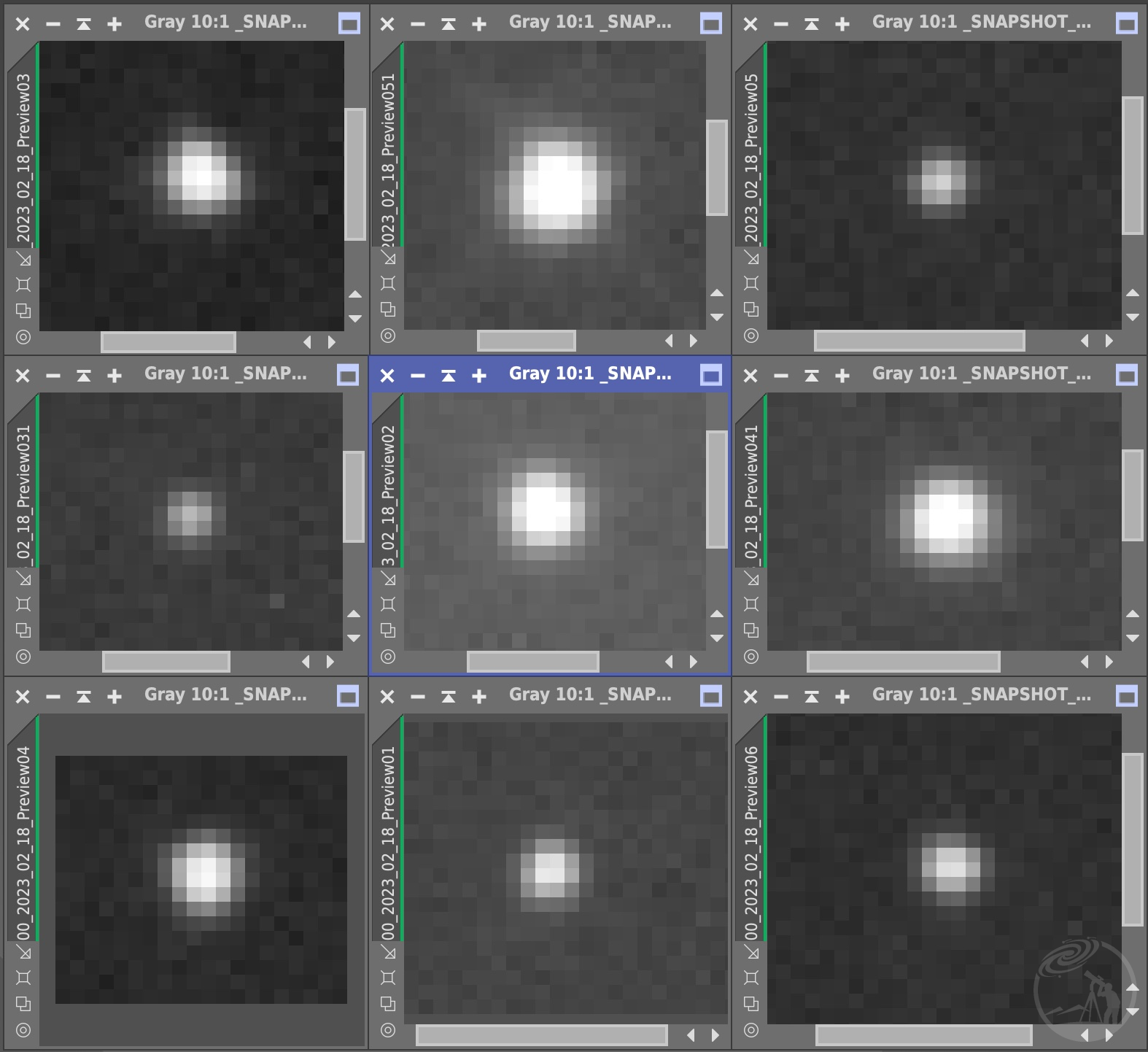The height and width of the screenshot is (1052, 1148).
Task: Click the scroll-up arrow in the Preview03 window
Action: 355,294
